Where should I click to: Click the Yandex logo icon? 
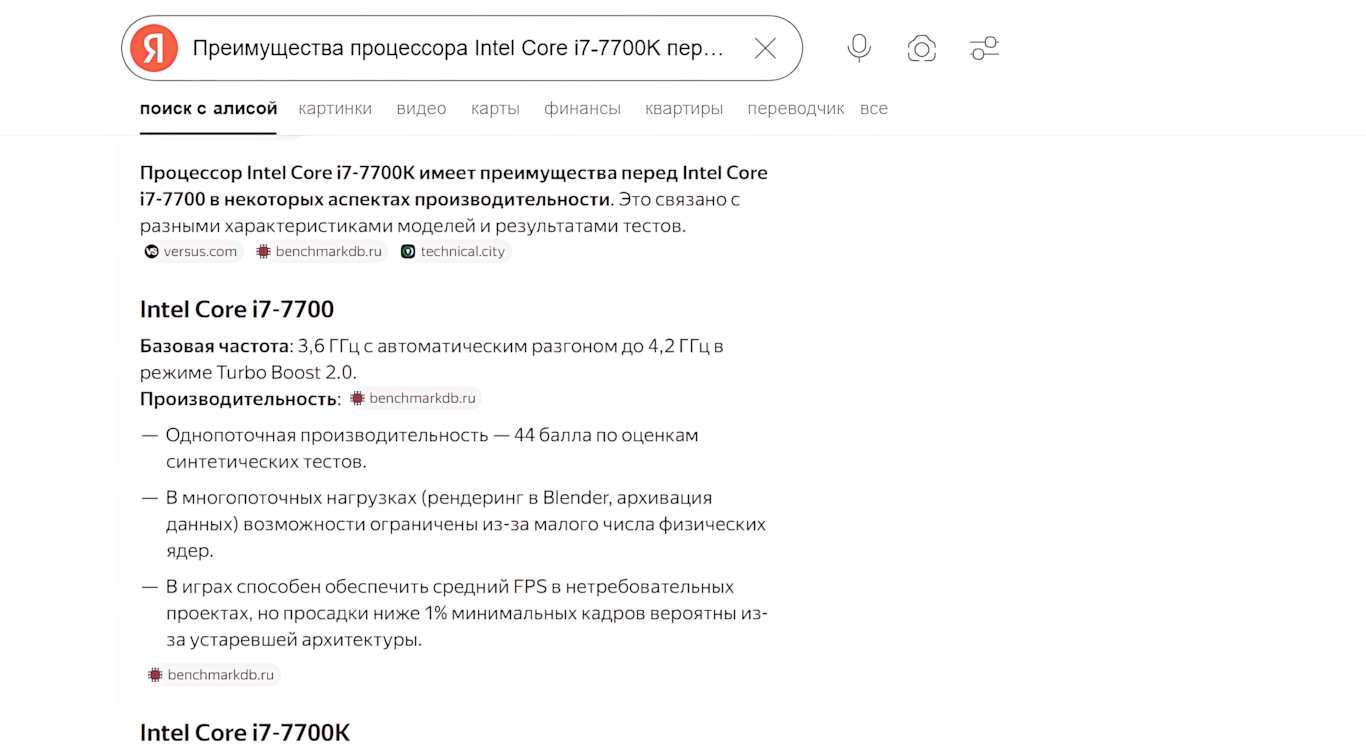[154, 48]
